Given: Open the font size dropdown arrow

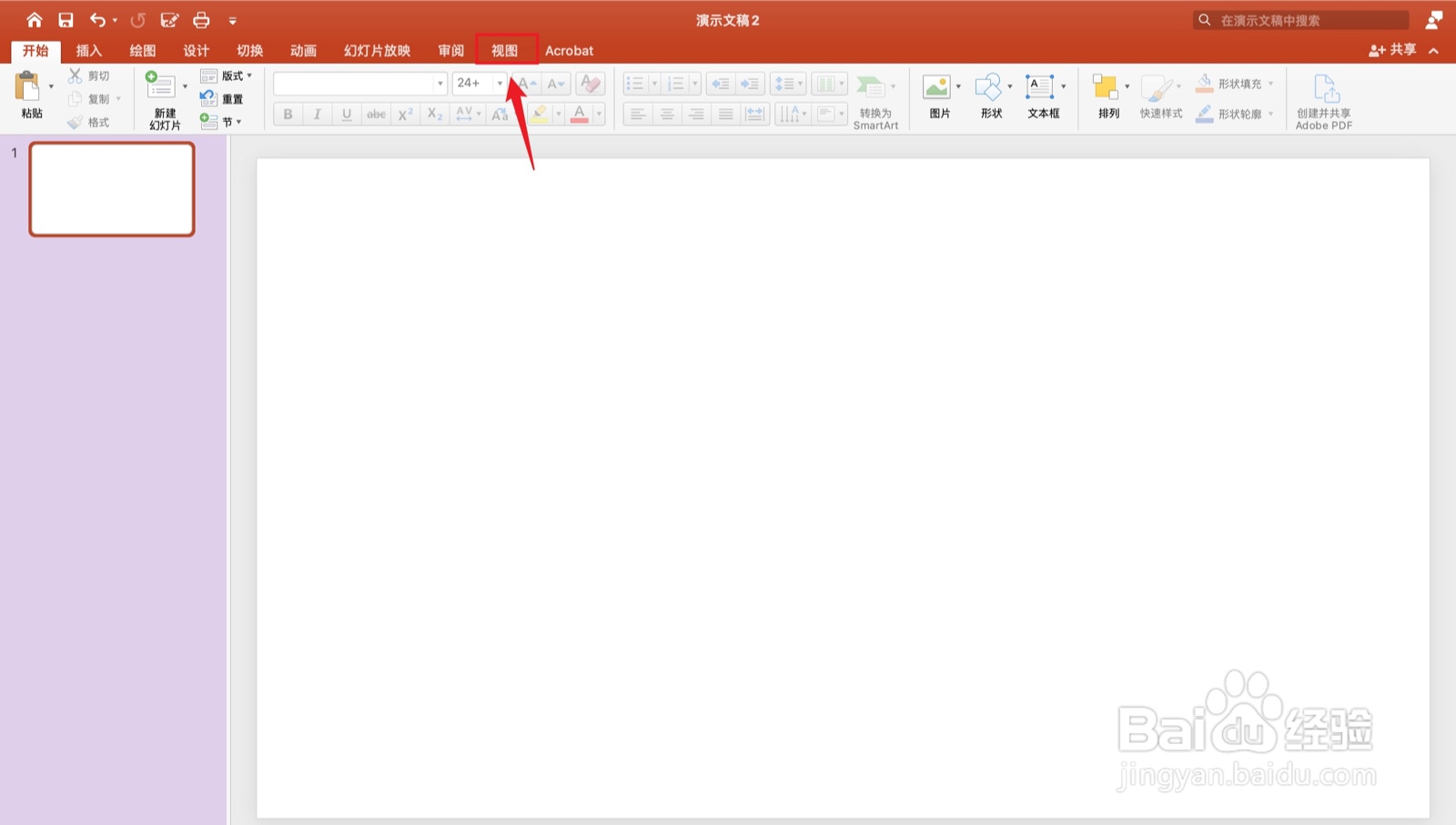Looking at the screenshot, I should tap(500, 84).
